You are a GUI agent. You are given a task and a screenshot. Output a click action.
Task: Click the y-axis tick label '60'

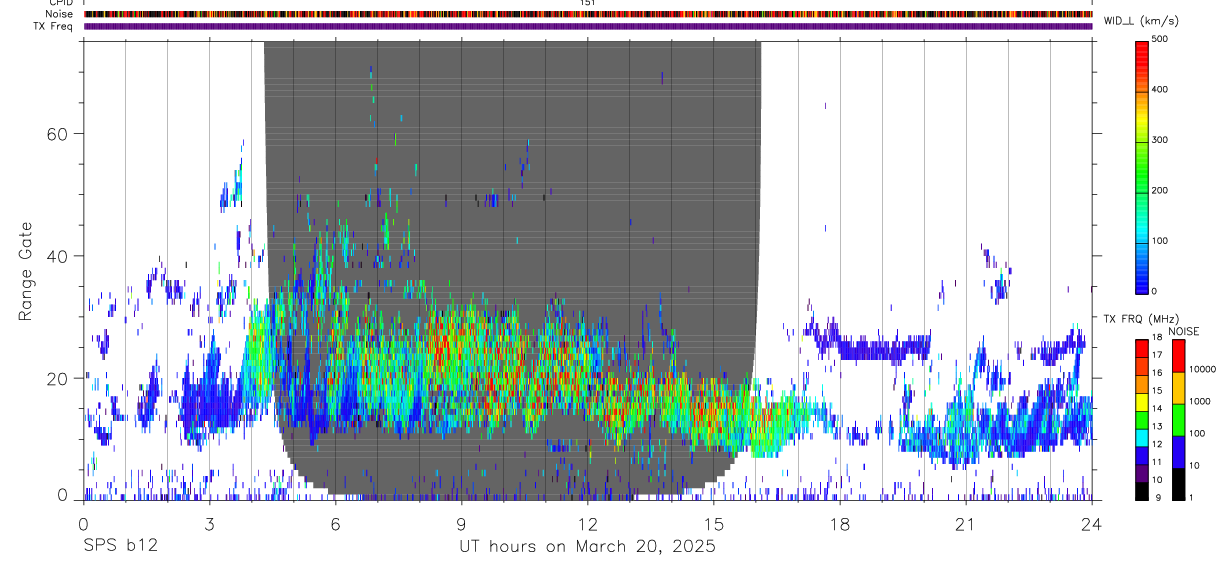[x=59, y=134]
